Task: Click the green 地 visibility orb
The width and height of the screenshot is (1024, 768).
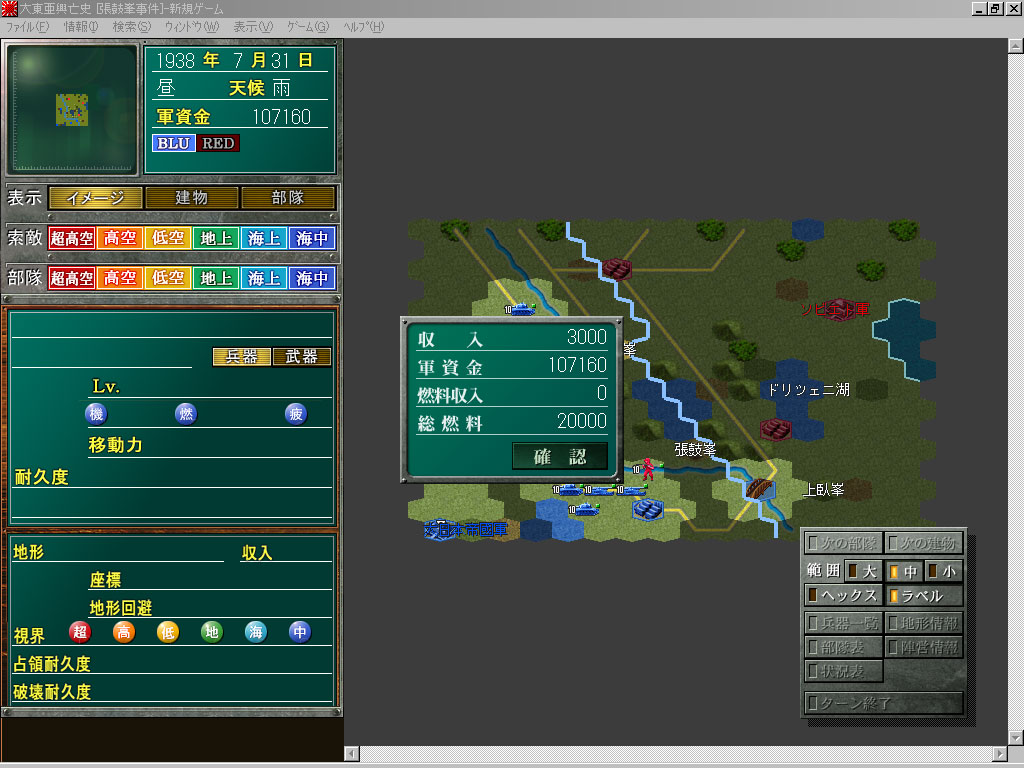Action: click(212, 632)
